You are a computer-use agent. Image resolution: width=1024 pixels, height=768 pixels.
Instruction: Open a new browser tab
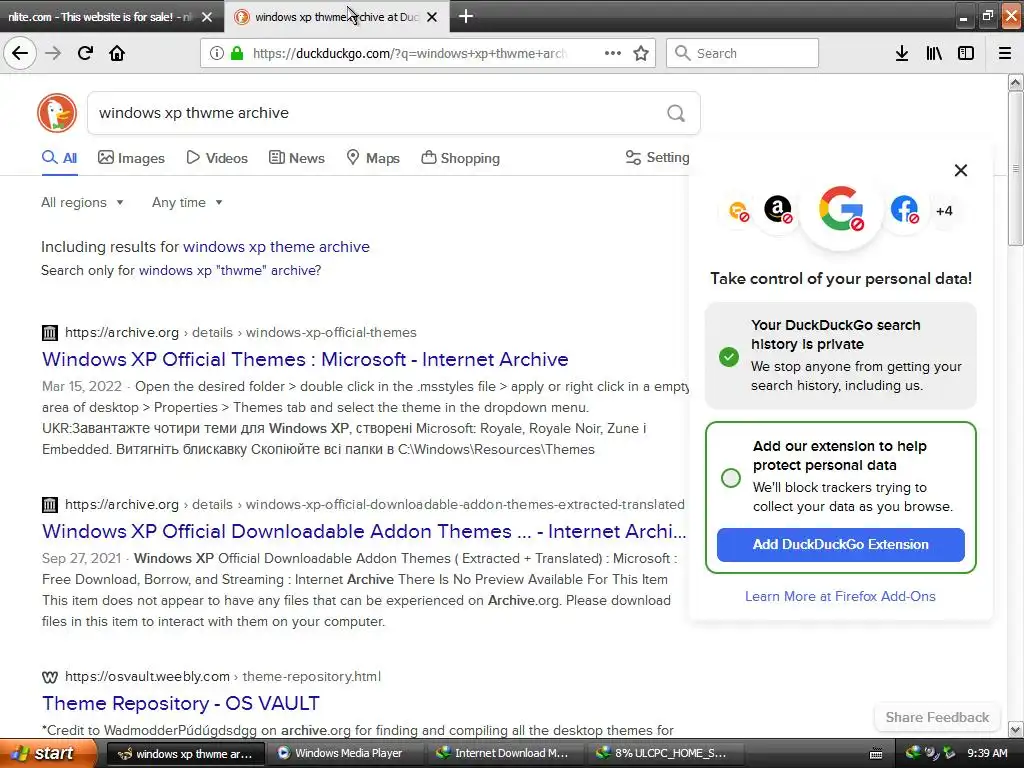pyautogui.click(x=466, y=16)
